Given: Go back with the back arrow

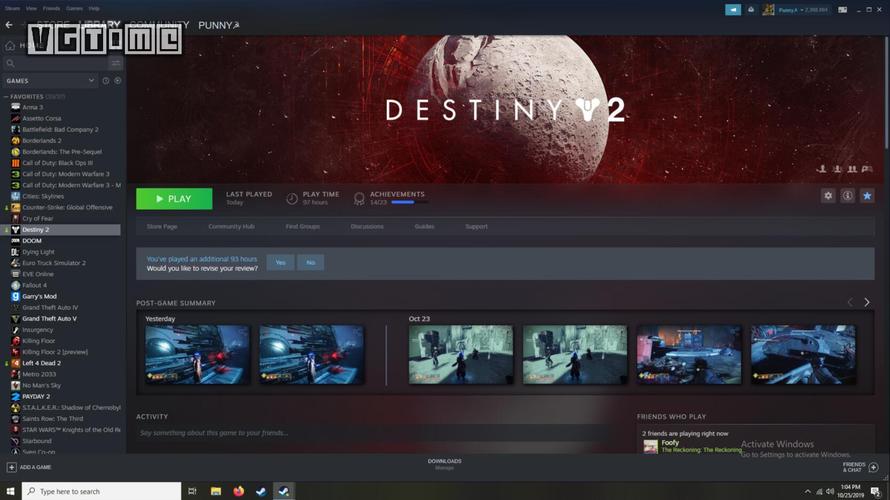Looking at the screenshot, I should pyautogui.click(x=9, y=24).
